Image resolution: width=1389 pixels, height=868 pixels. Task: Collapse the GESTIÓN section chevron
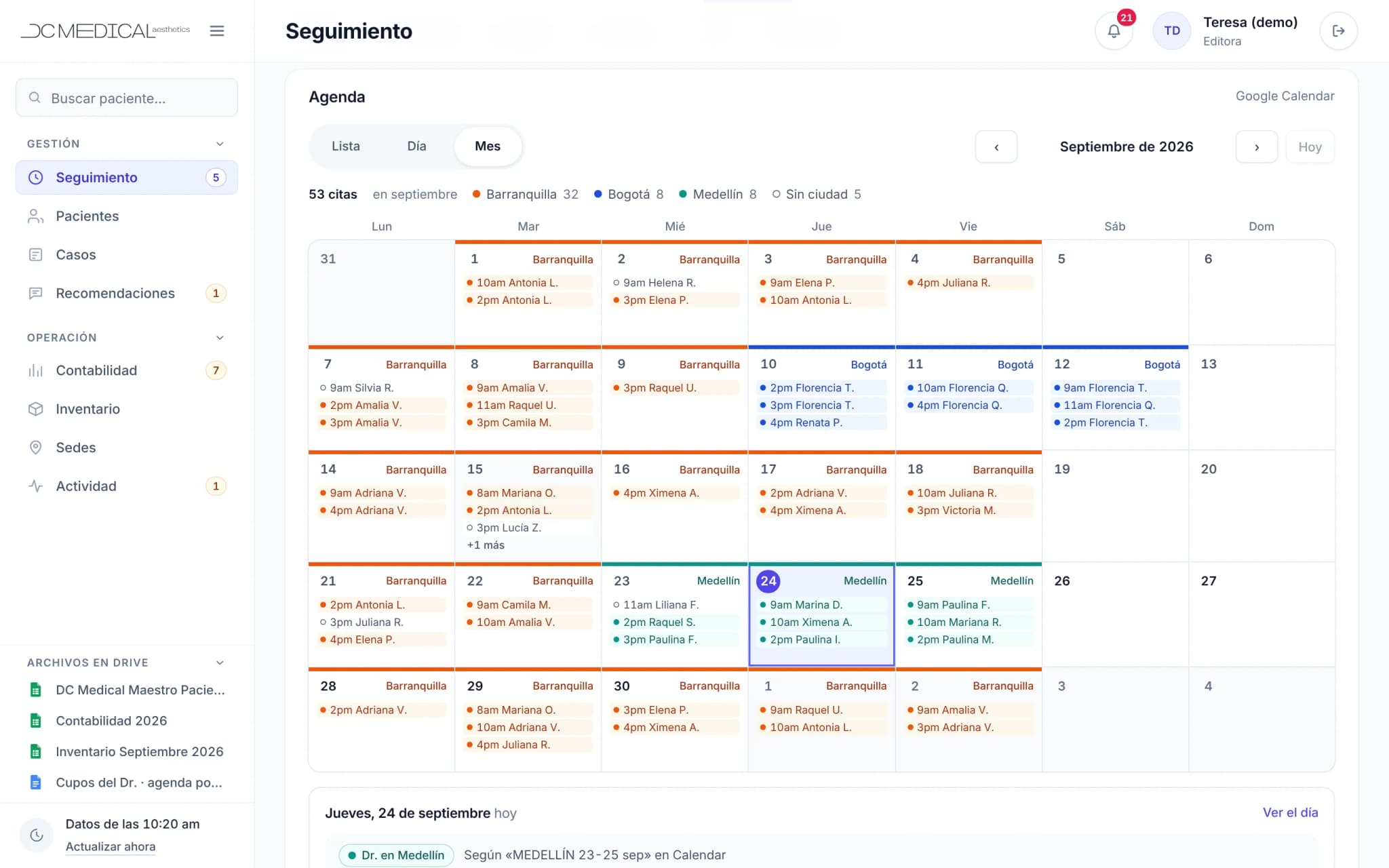220,144
